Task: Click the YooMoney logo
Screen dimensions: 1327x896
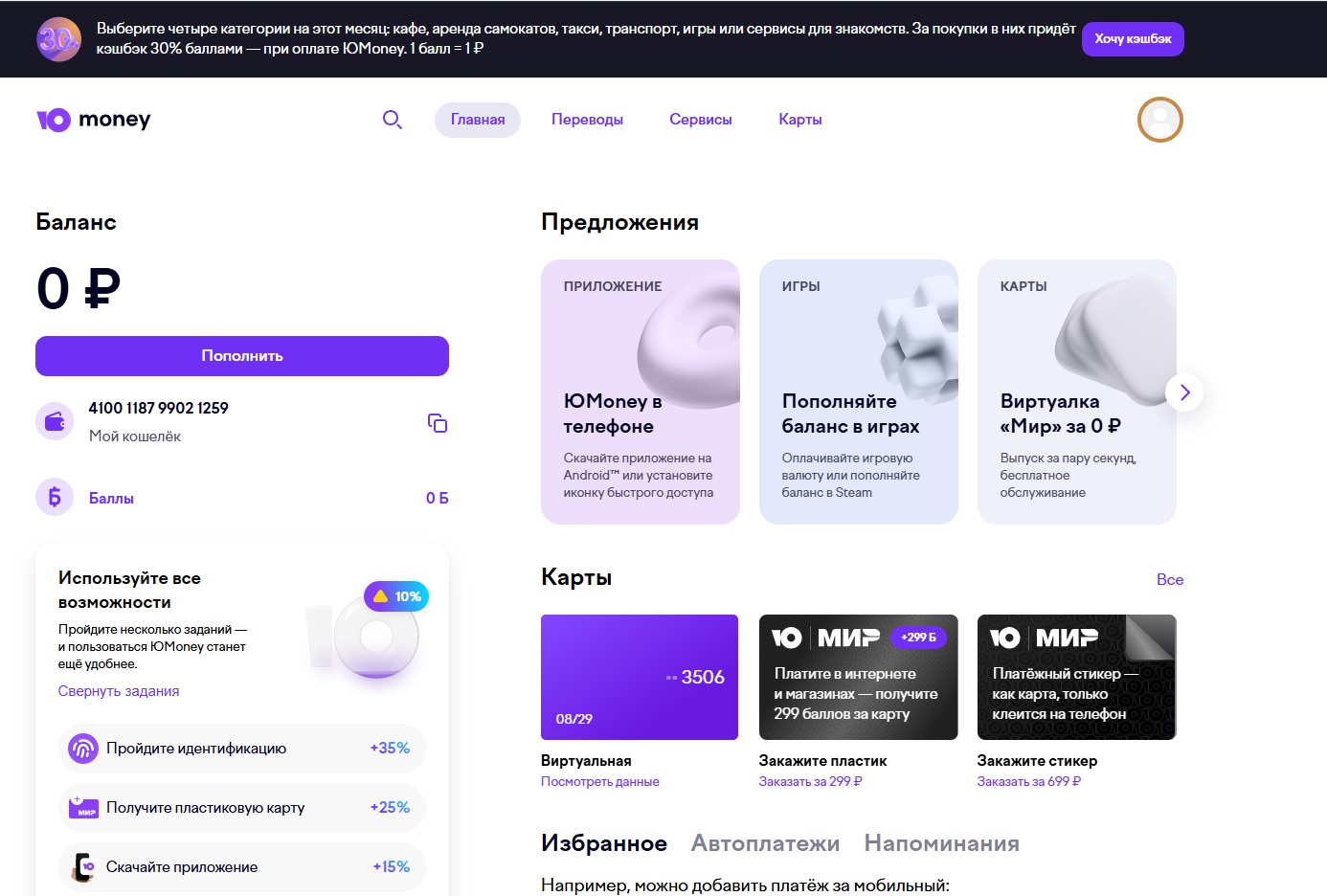Action: coord(94,120)
